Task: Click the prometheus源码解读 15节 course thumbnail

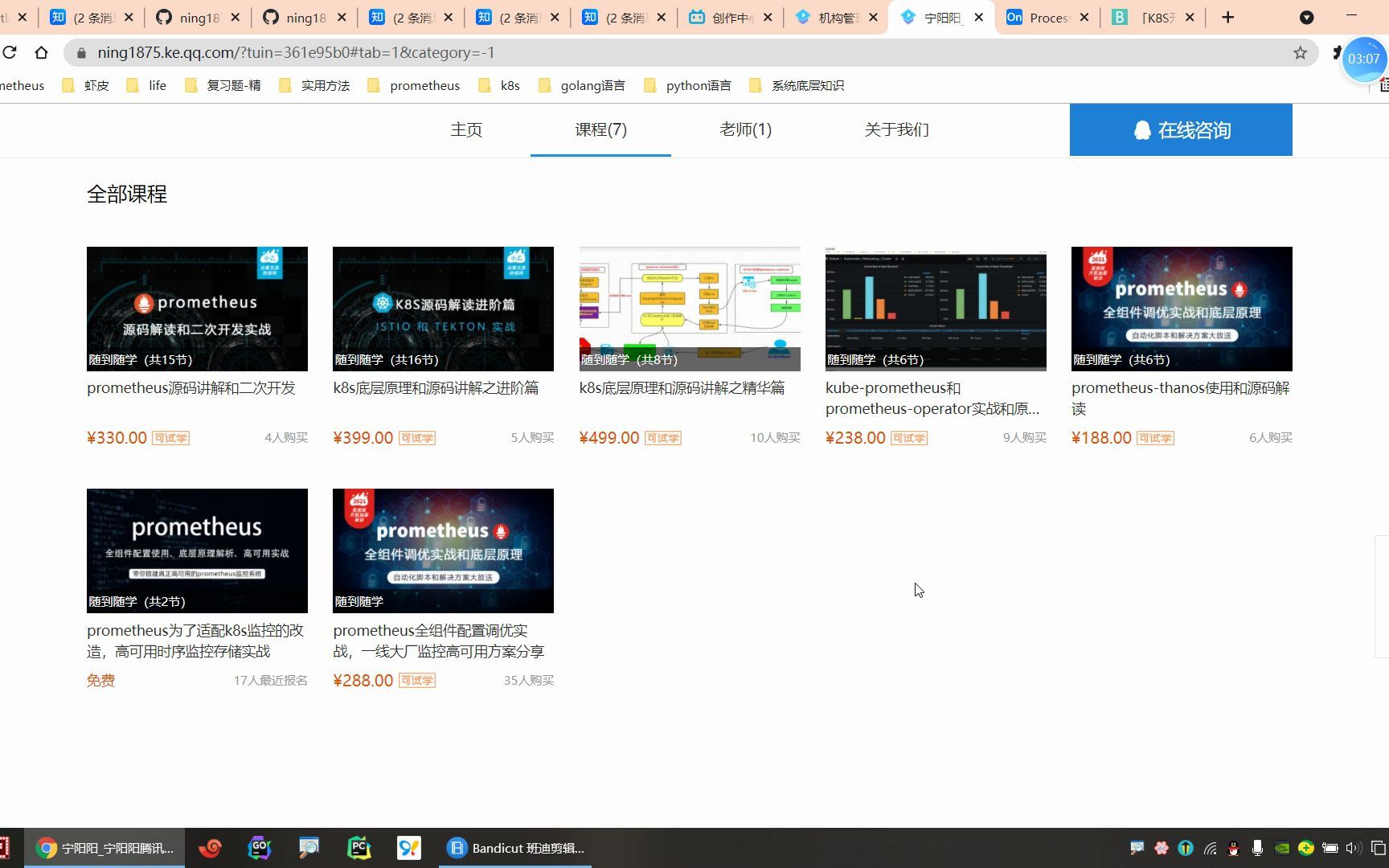Action: pyautogui.click(x=197, y=309)
